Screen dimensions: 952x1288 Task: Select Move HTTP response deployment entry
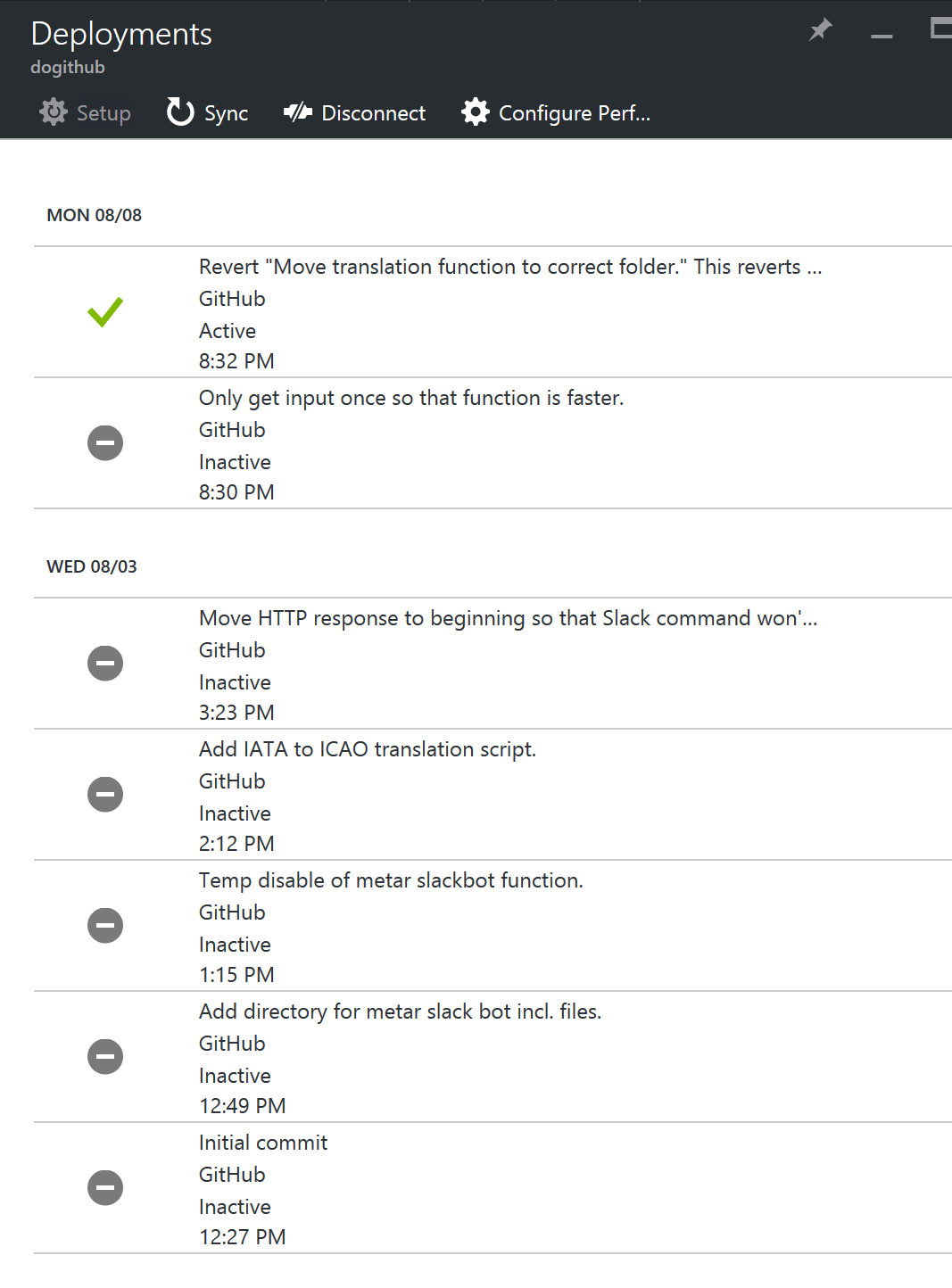(493, 664)
